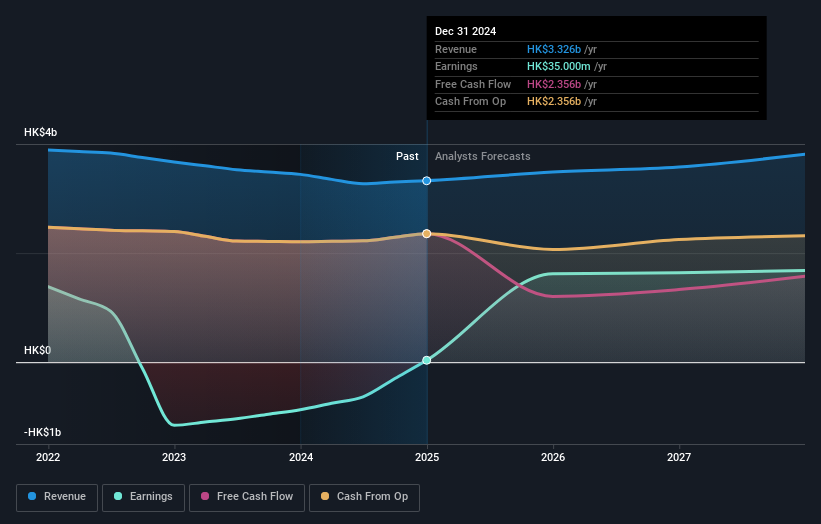821x524 pixels.
Task: Click the Past label on chart
Action: pyautogui.click(x=407, y=157)
